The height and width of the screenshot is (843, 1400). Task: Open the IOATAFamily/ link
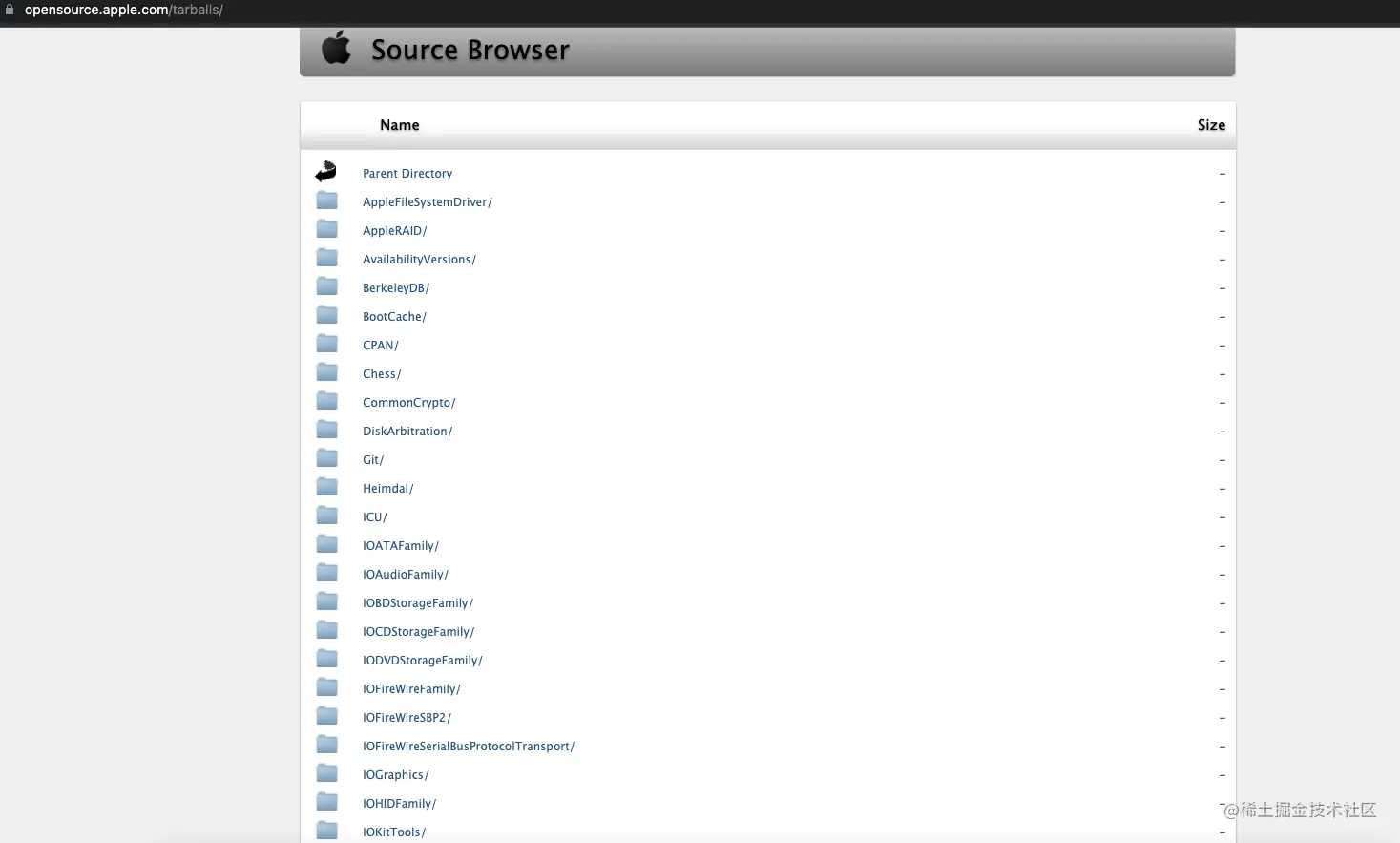[x=401, y=546]
